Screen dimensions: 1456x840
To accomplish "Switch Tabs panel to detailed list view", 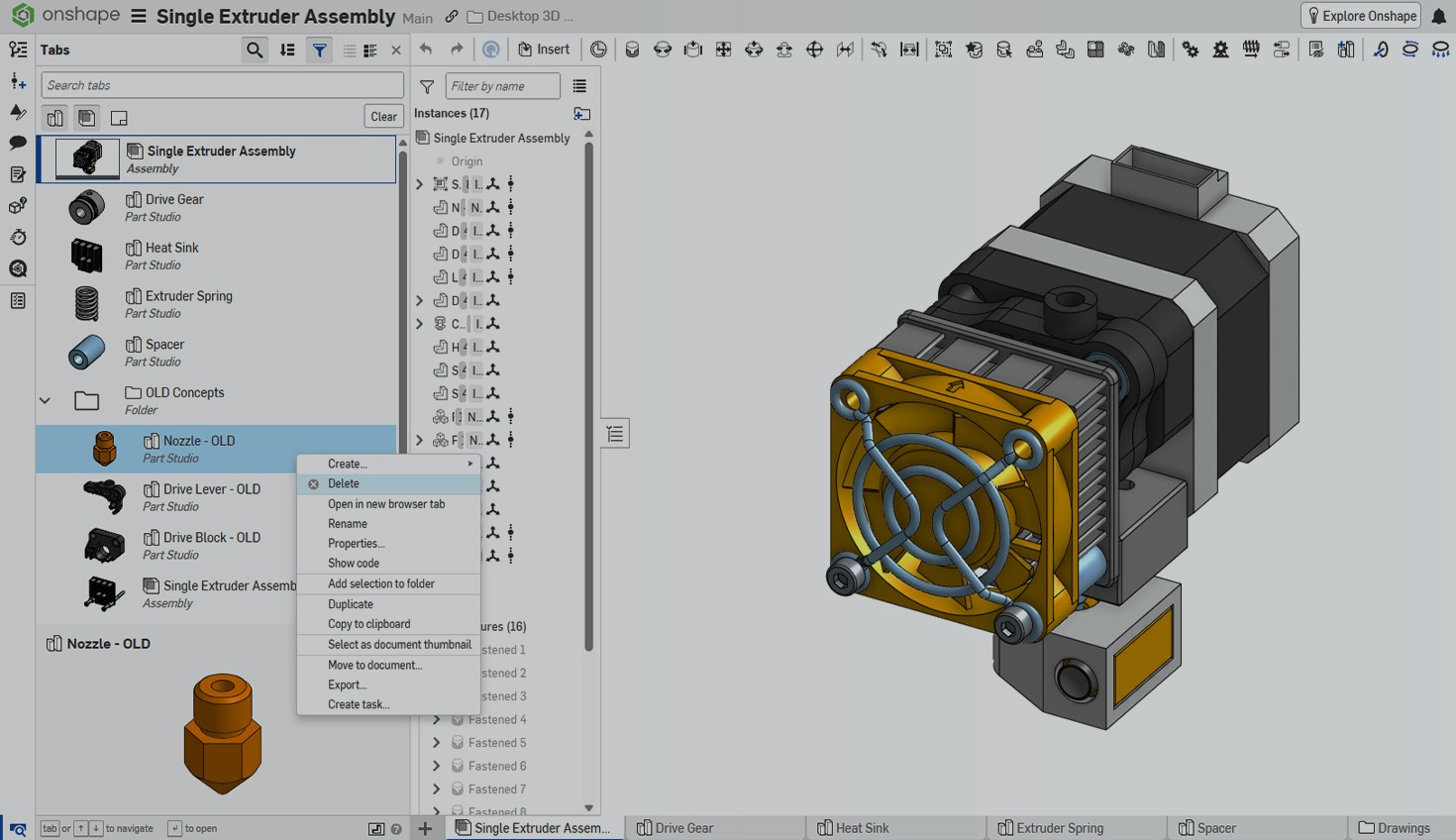I will 370,51.
